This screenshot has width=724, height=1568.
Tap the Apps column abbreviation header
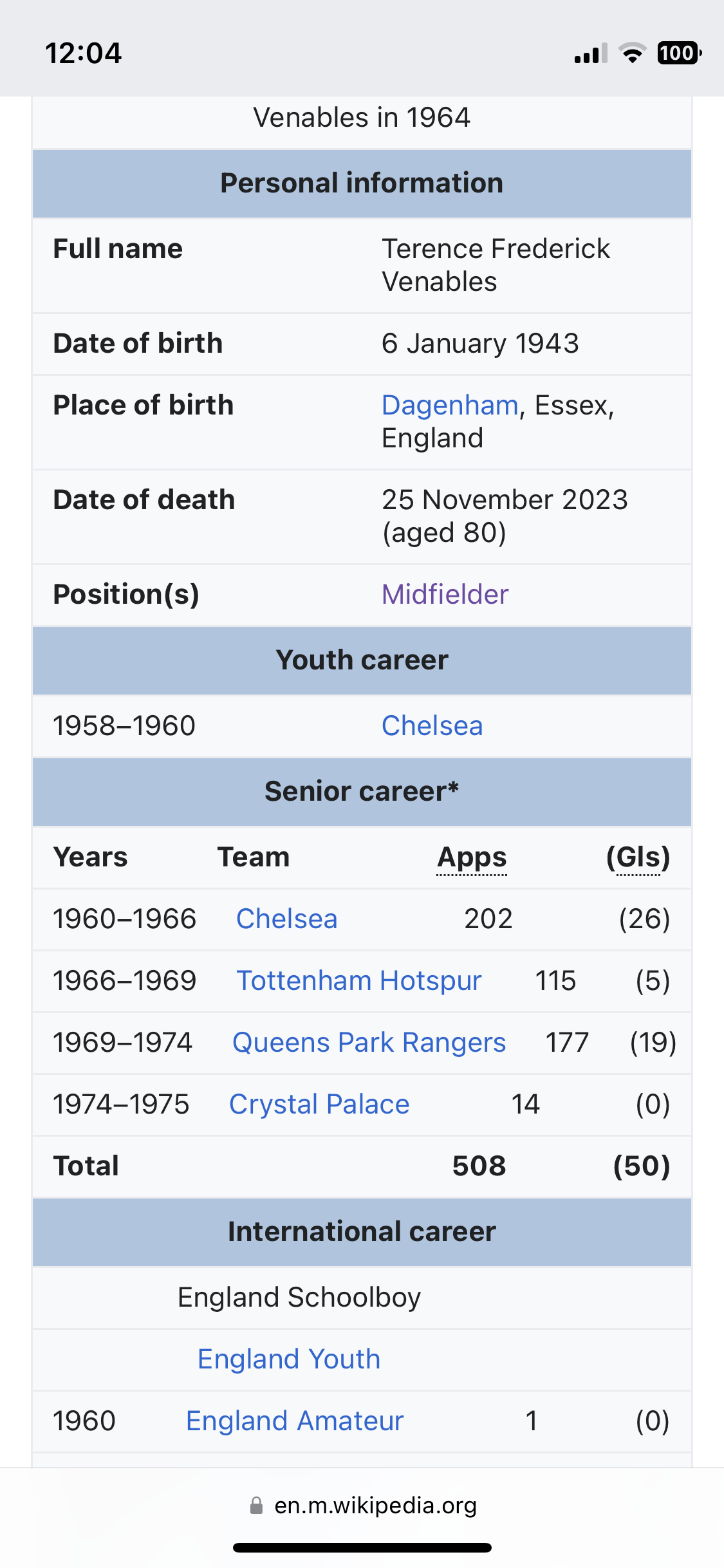[472, 857]
